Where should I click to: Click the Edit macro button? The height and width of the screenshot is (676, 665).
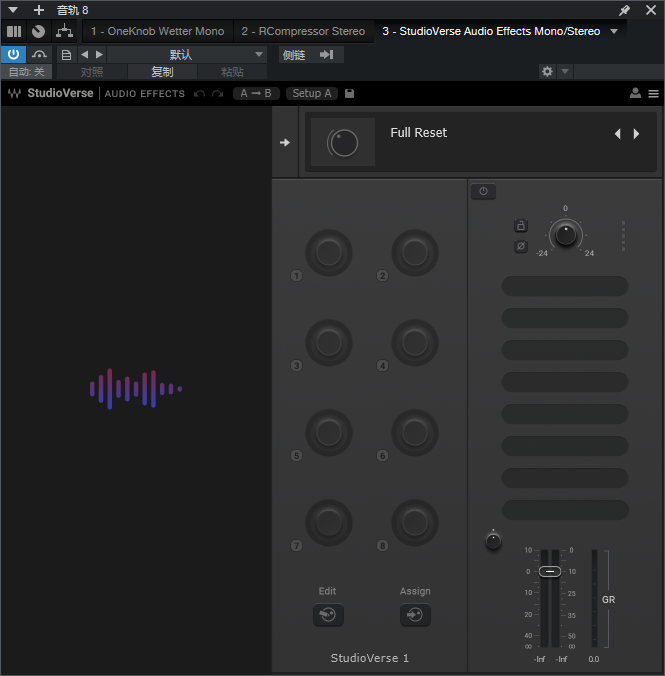[x=328, y=614]
